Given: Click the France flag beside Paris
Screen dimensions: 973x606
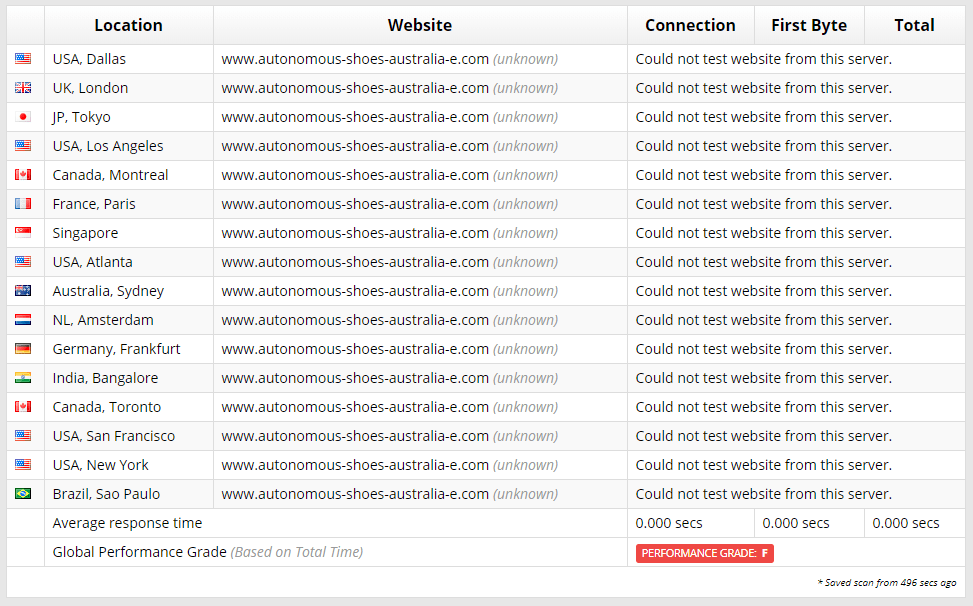Looking at the screenshot, I should point(23,204).
